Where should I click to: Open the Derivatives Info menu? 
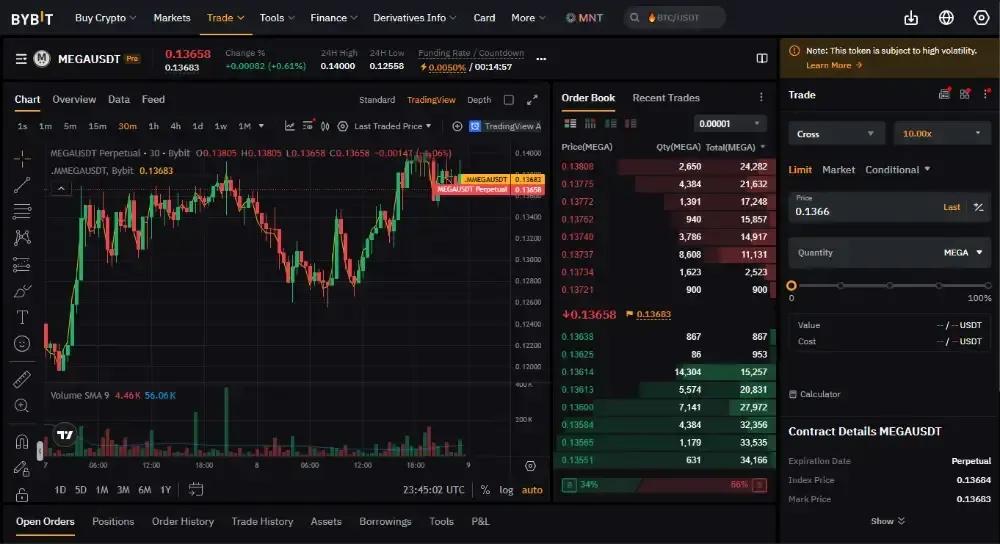click(x=415, y=18)
